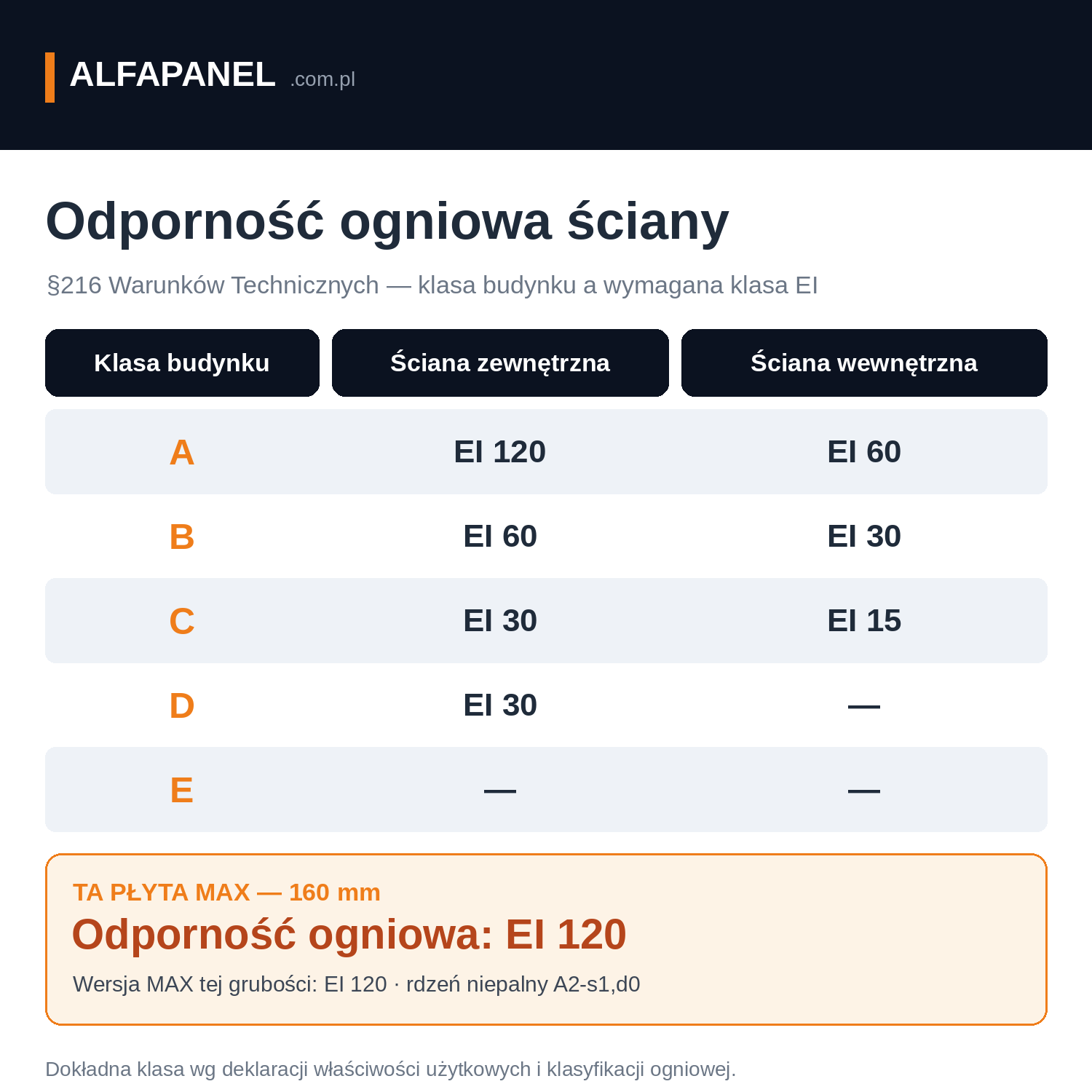Click the TA PŁYTA MAX — 160 mm label
This screenshot has width=1092, height=1092.
point(226,893)
